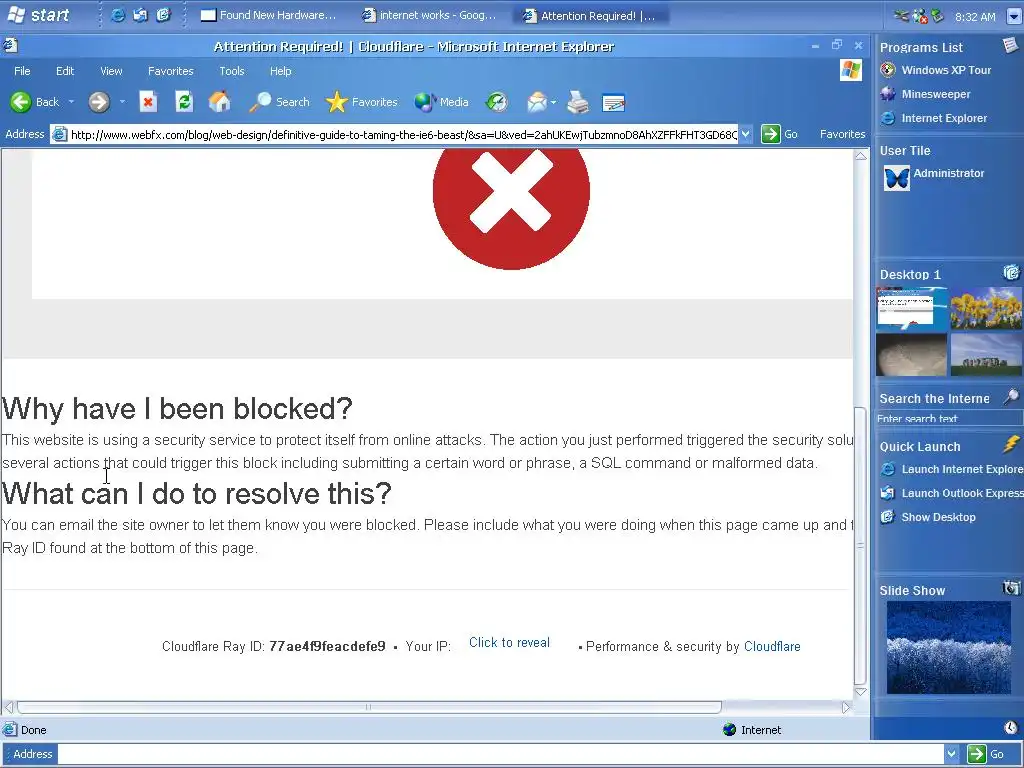The height and width of the screenshot is (768, 1024).
Task: Launch Outlook Express quick launch icon
Action: pos(140,16)
